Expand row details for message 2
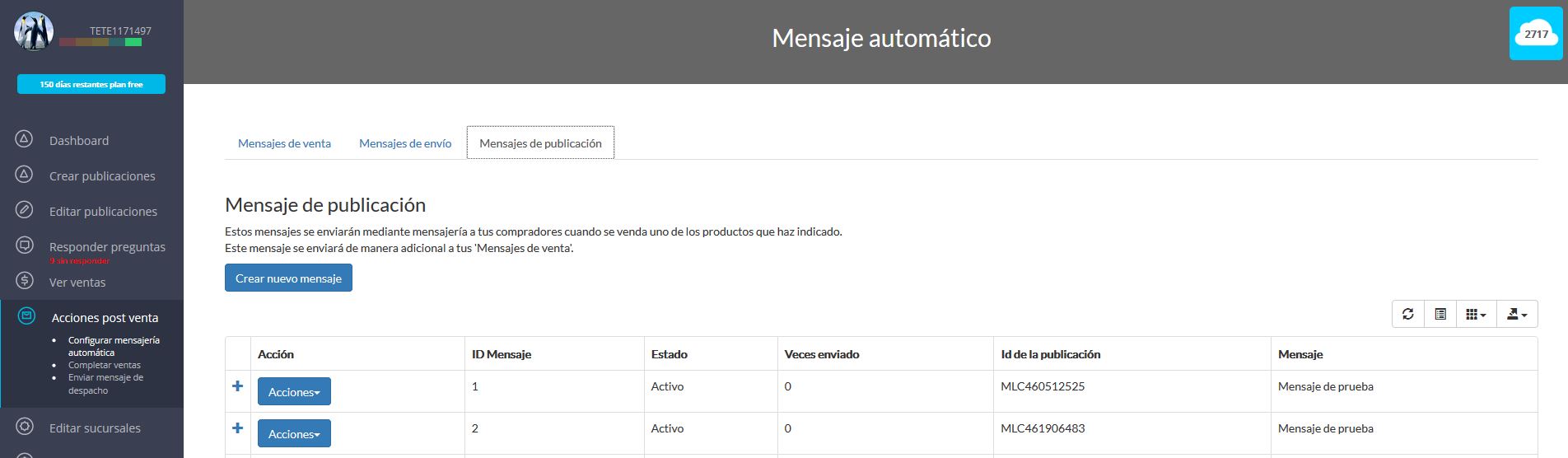This screenshot has width=1568, height=458. pyautogui.click(x=238, y=428)
